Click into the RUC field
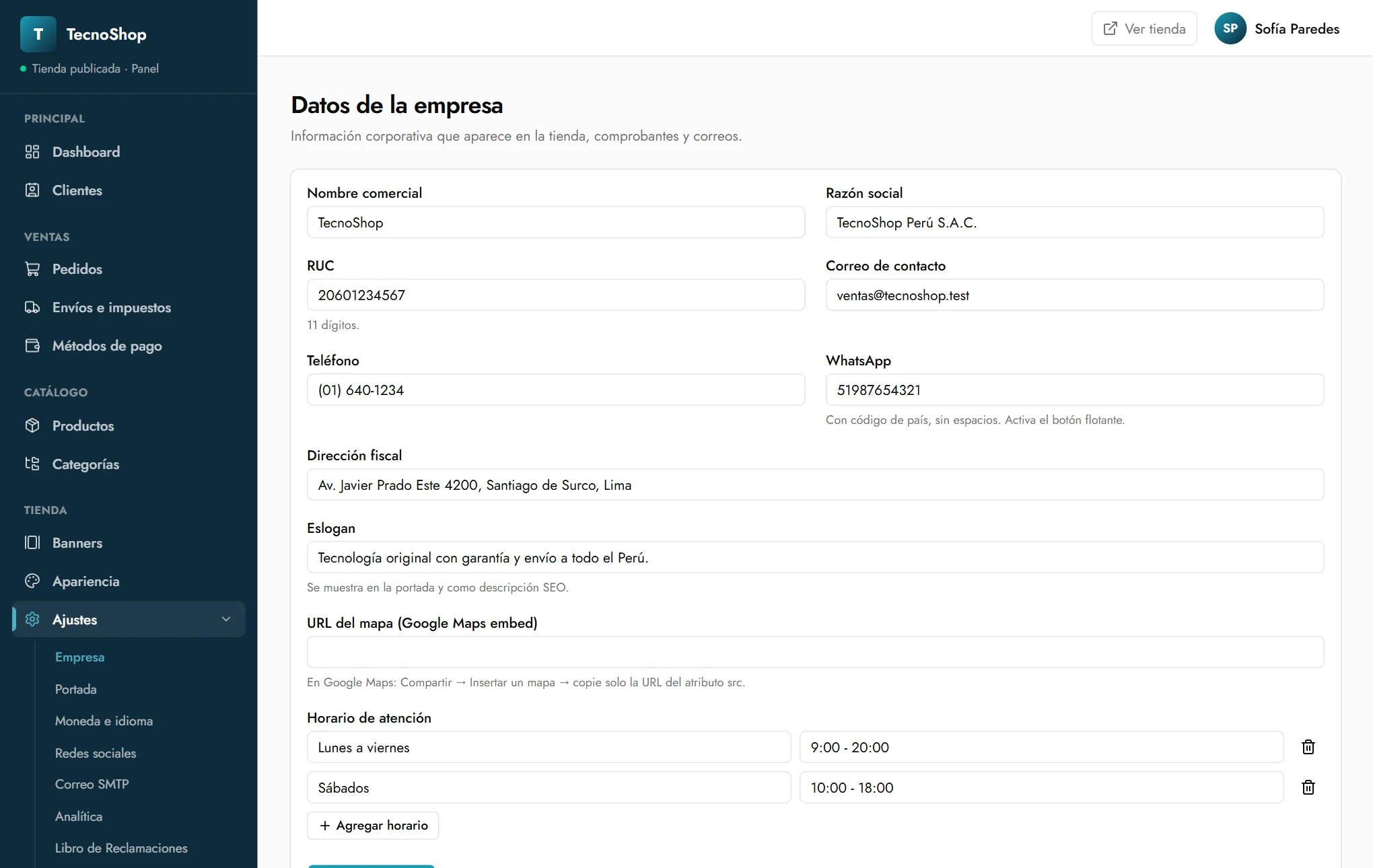The width and height of the screenshot is (1373, 868). [x=556, y=295]
